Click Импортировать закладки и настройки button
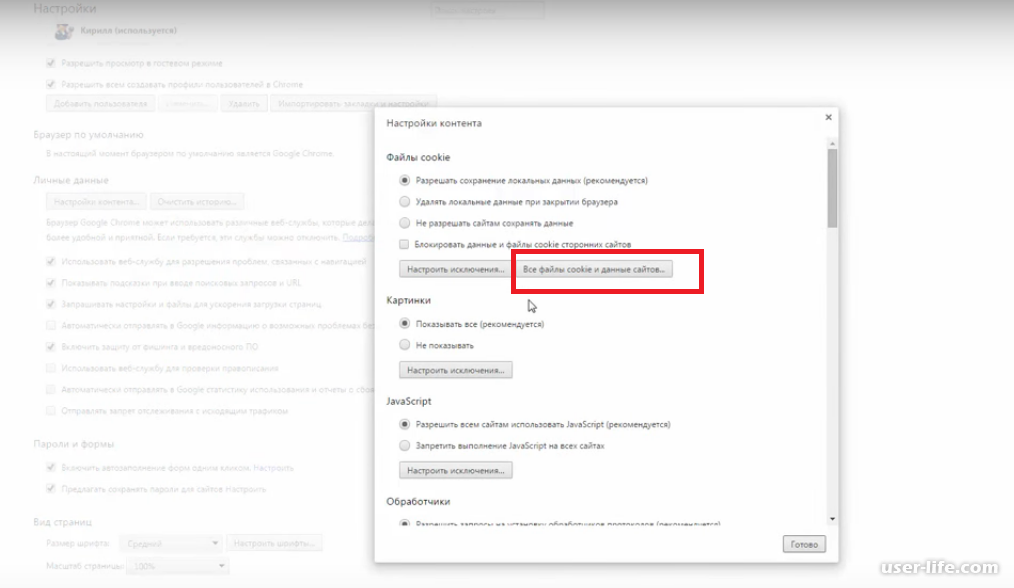 (x=353, y=103)
